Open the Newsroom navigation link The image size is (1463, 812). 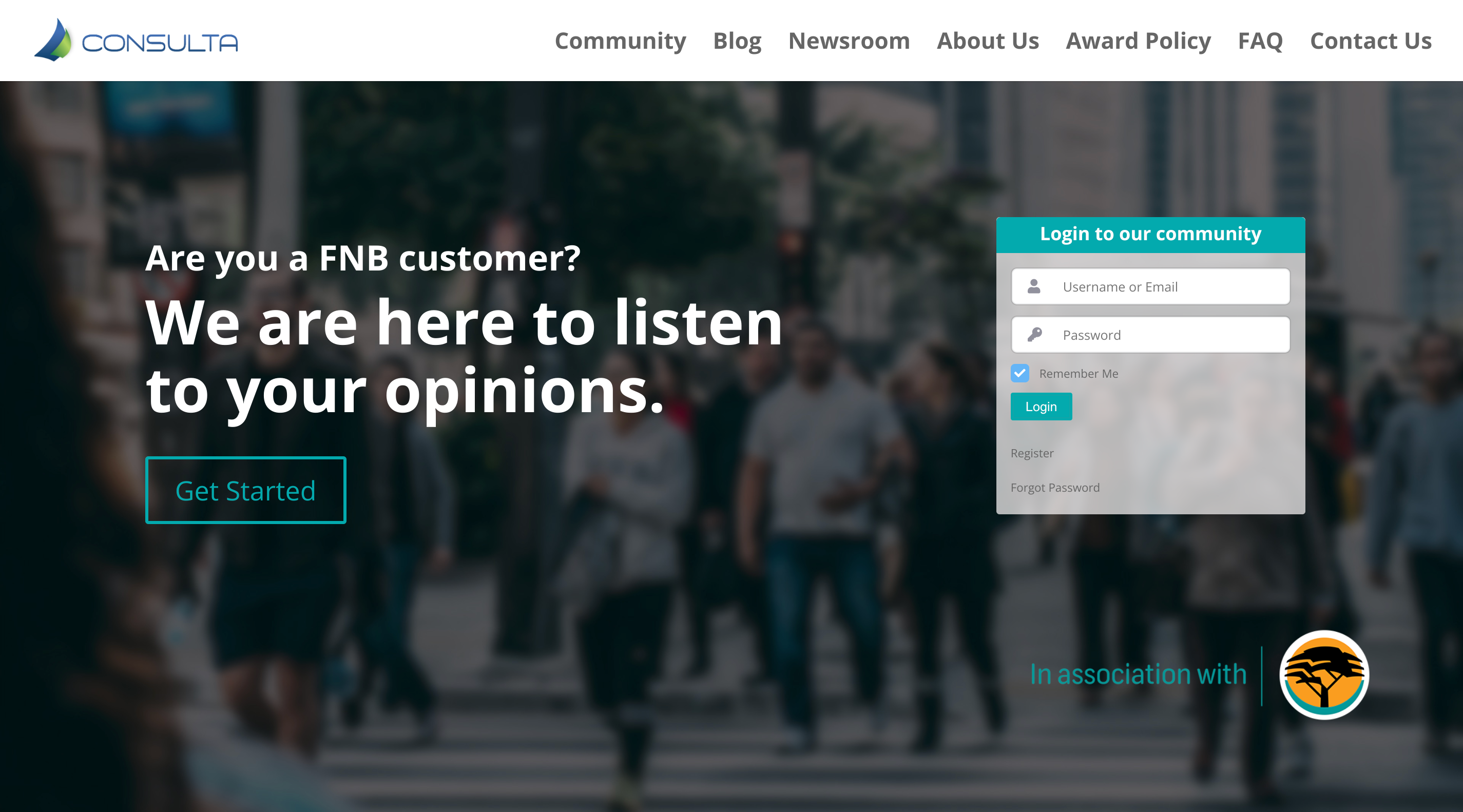pyautogui.click(x=849, y=41)
